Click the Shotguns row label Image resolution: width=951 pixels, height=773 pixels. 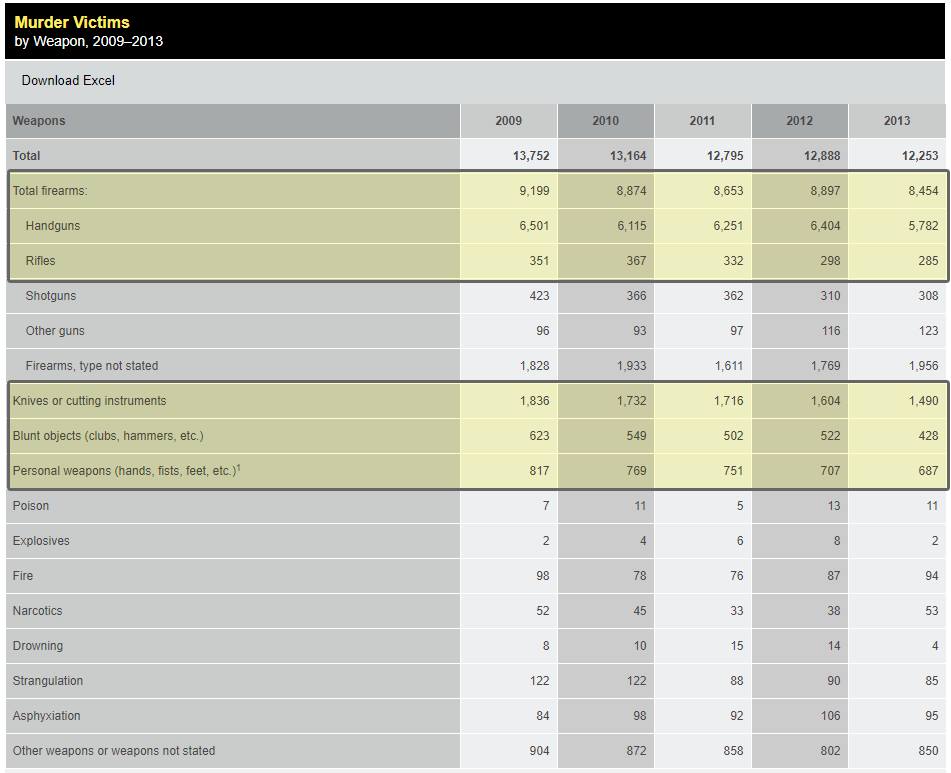point(51,296)
